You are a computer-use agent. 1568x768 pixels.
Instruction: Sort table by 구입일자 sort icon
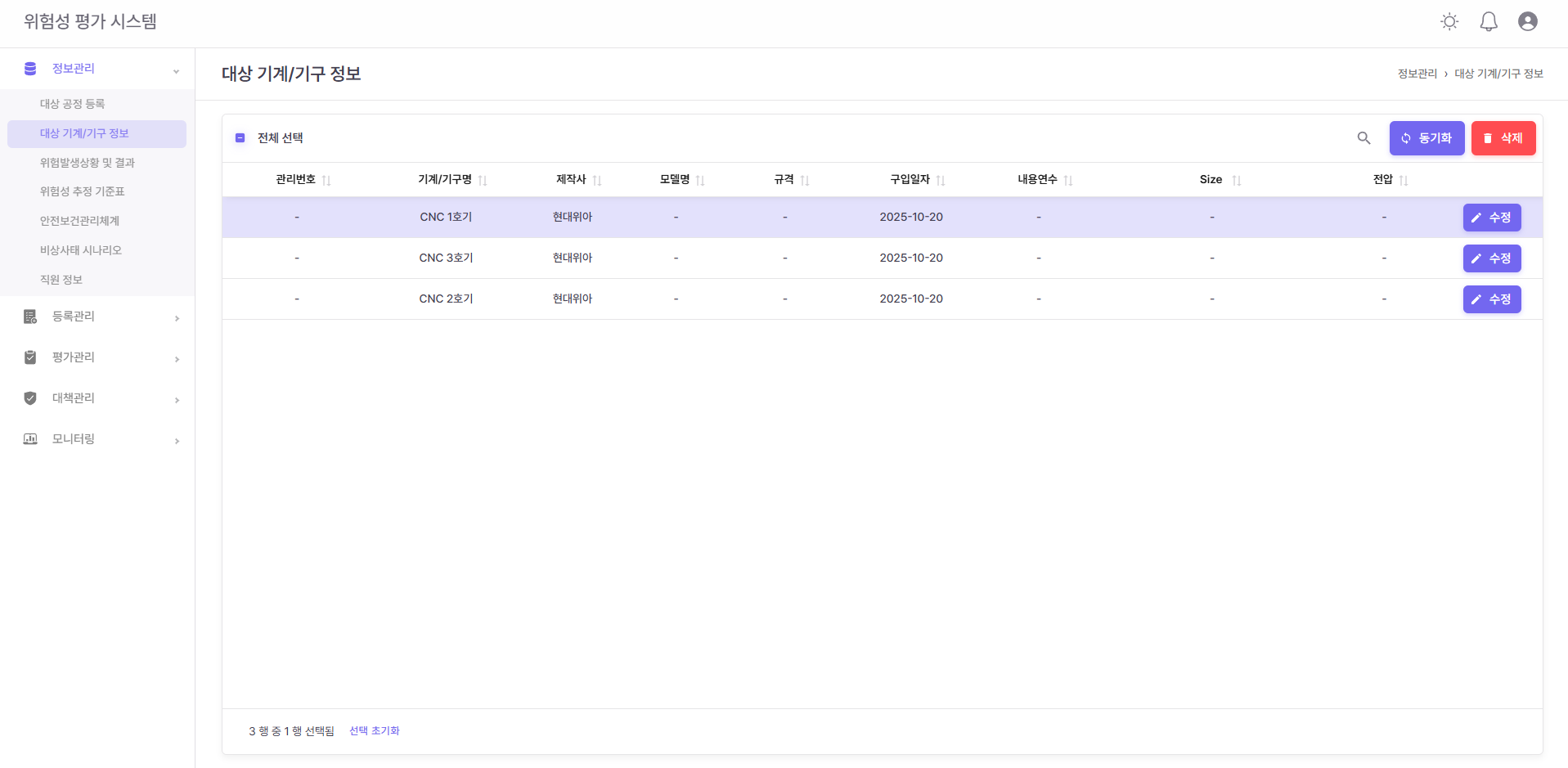coord(941,181)
